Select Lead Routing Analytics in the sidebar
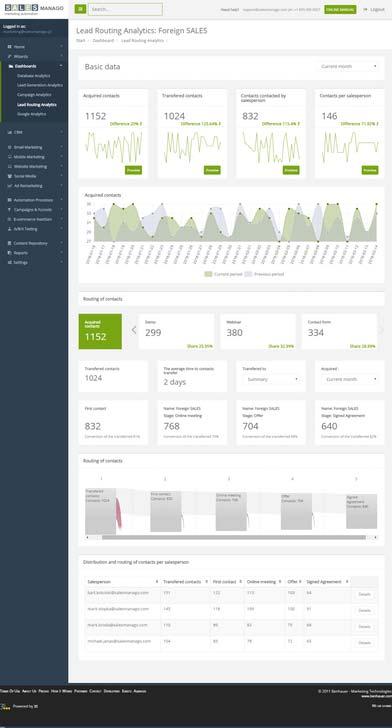 point(37,104)
